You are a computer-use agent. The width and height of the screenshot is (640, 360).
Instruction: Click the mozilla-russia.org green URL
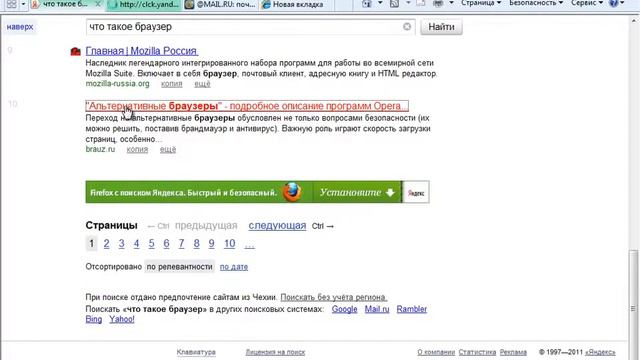118,84
